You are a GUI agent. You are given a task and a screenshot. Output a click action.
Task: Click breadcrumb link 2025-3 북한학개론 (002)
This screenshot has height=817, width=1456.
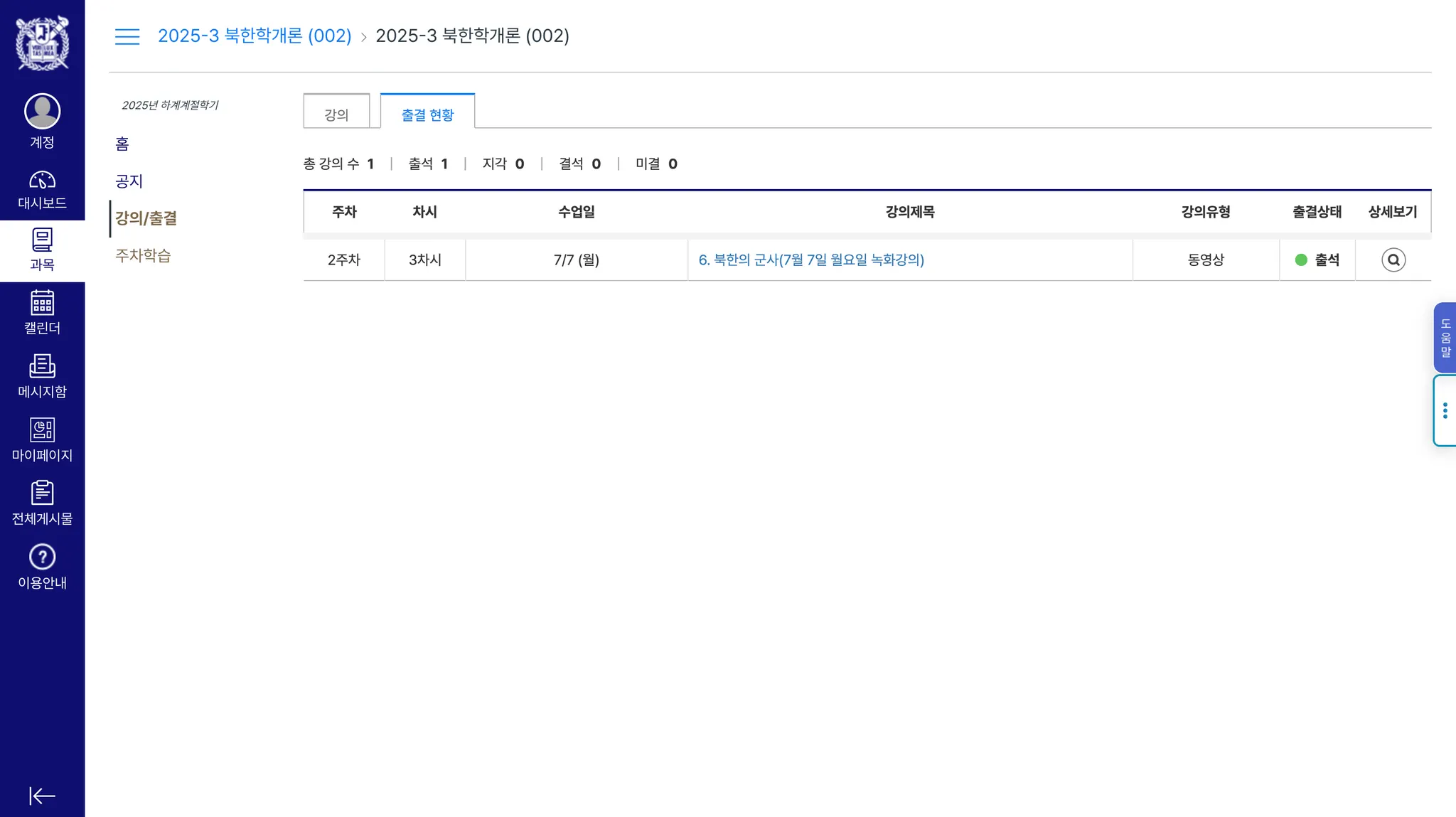pyautogui.click(x=255, y=36)
